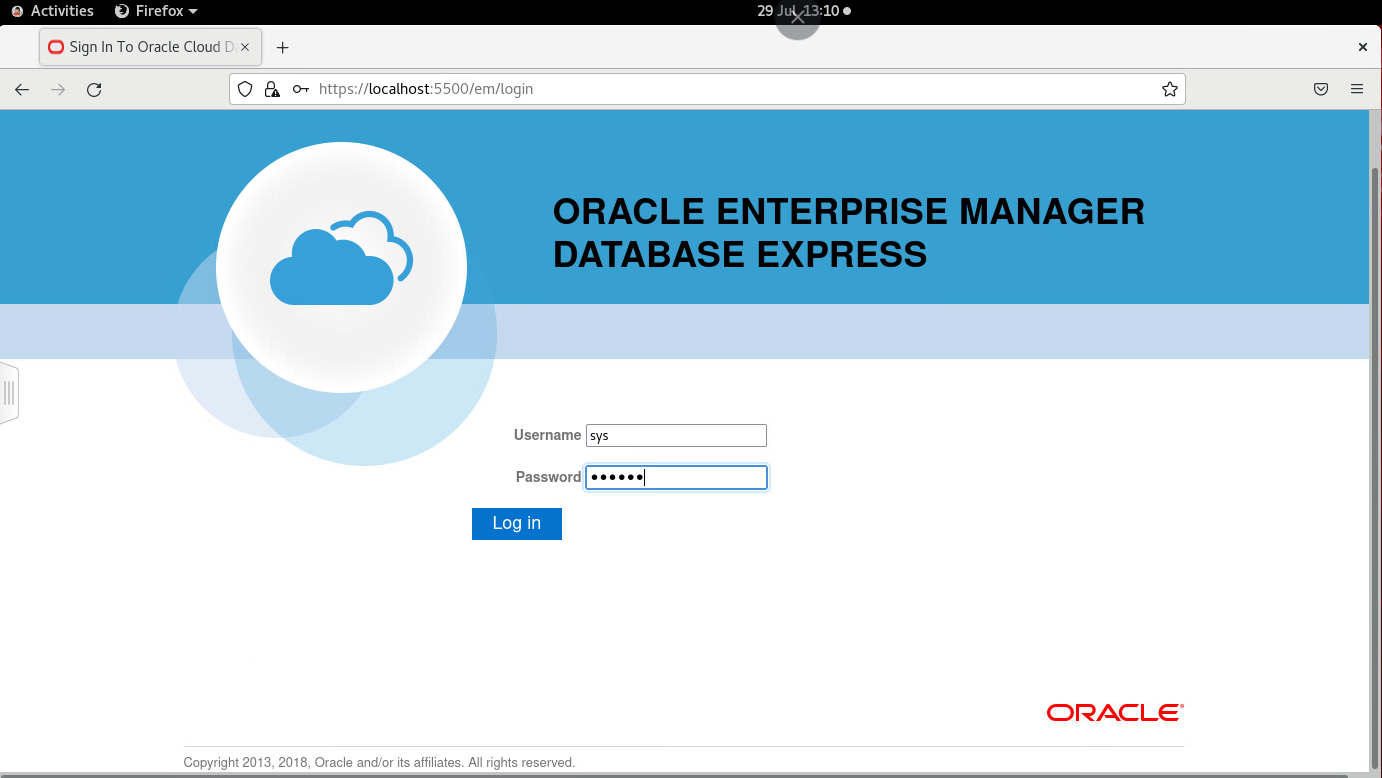This screenshot has height=778, width=1382.
Task: Click the red ORACLE footer logo
Action: click(x=1115, y=712)
